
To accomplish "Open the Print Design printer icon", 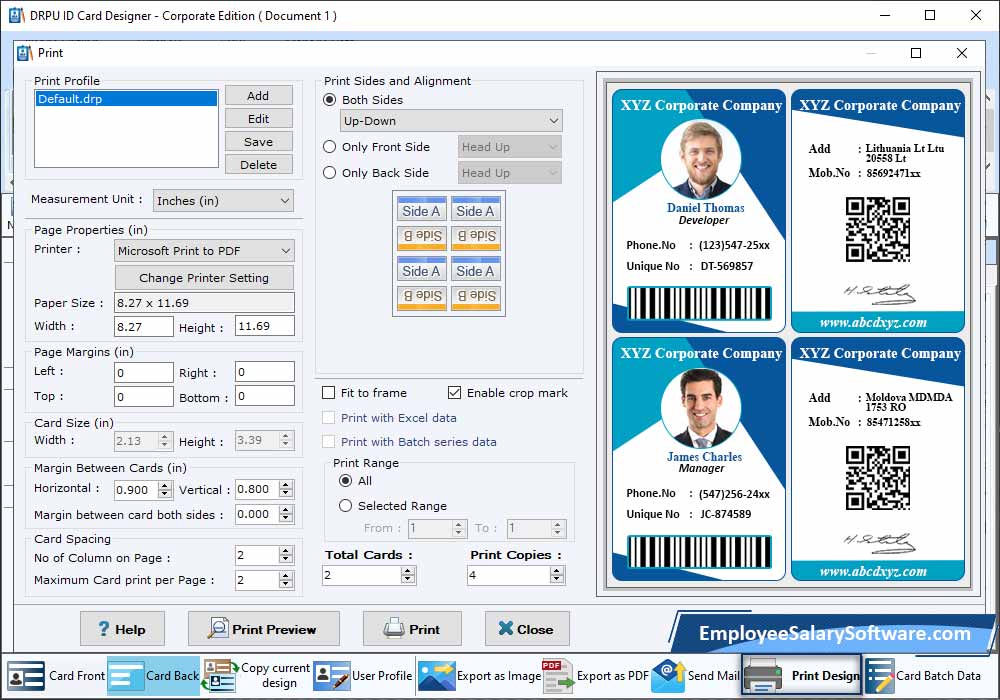I will point(763,676).
